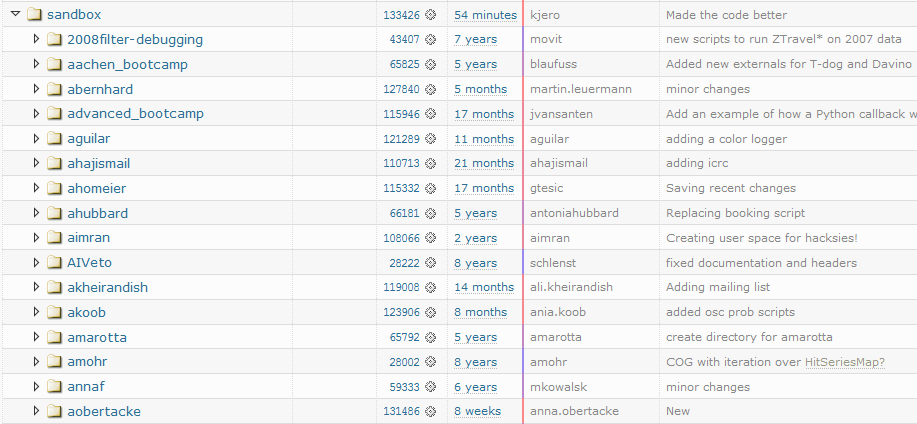917x424 pixels.
Task: Click the '54 minutes' age link
Action: coord(485,15)
